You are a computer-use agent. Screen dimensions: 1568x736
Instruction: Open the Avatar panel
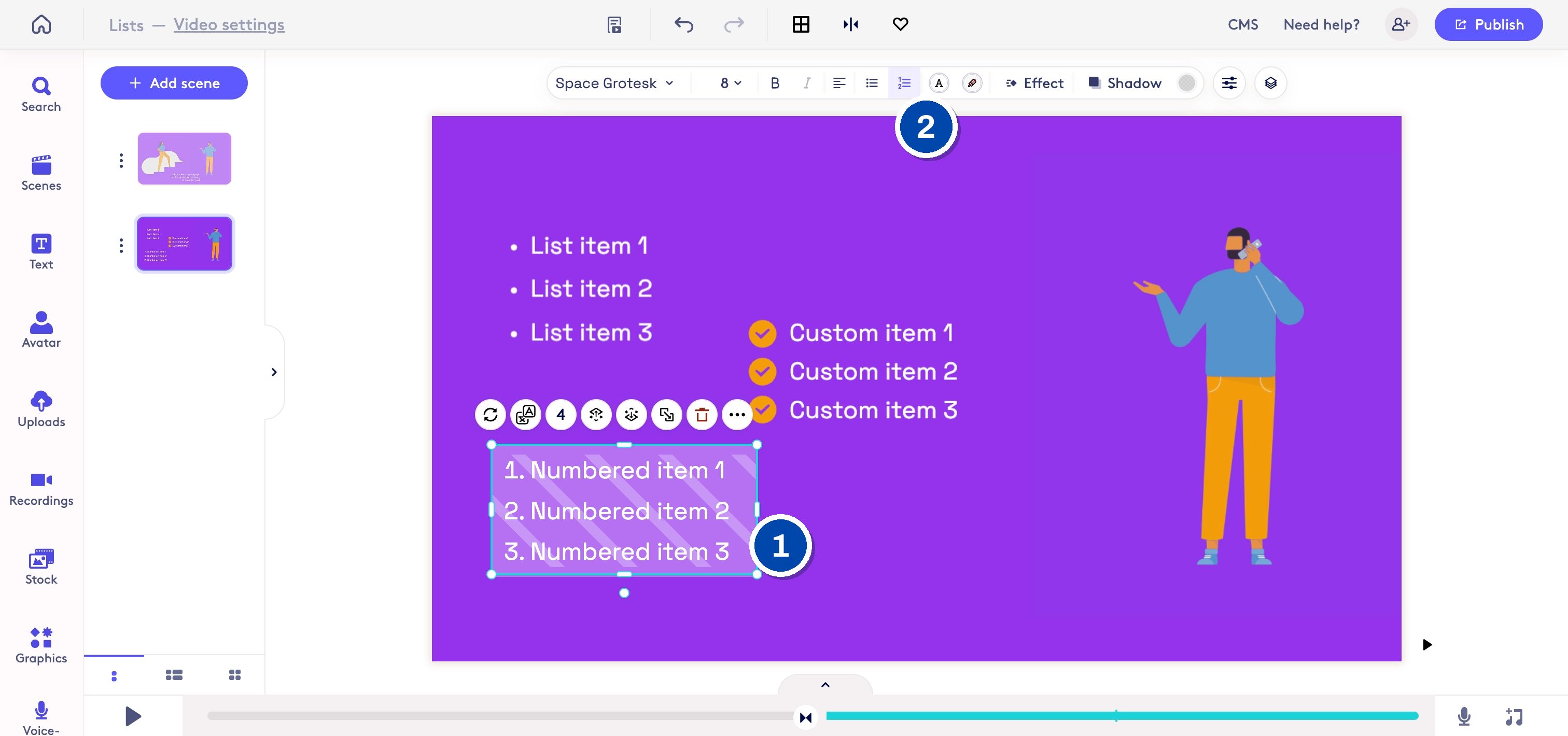41,330
